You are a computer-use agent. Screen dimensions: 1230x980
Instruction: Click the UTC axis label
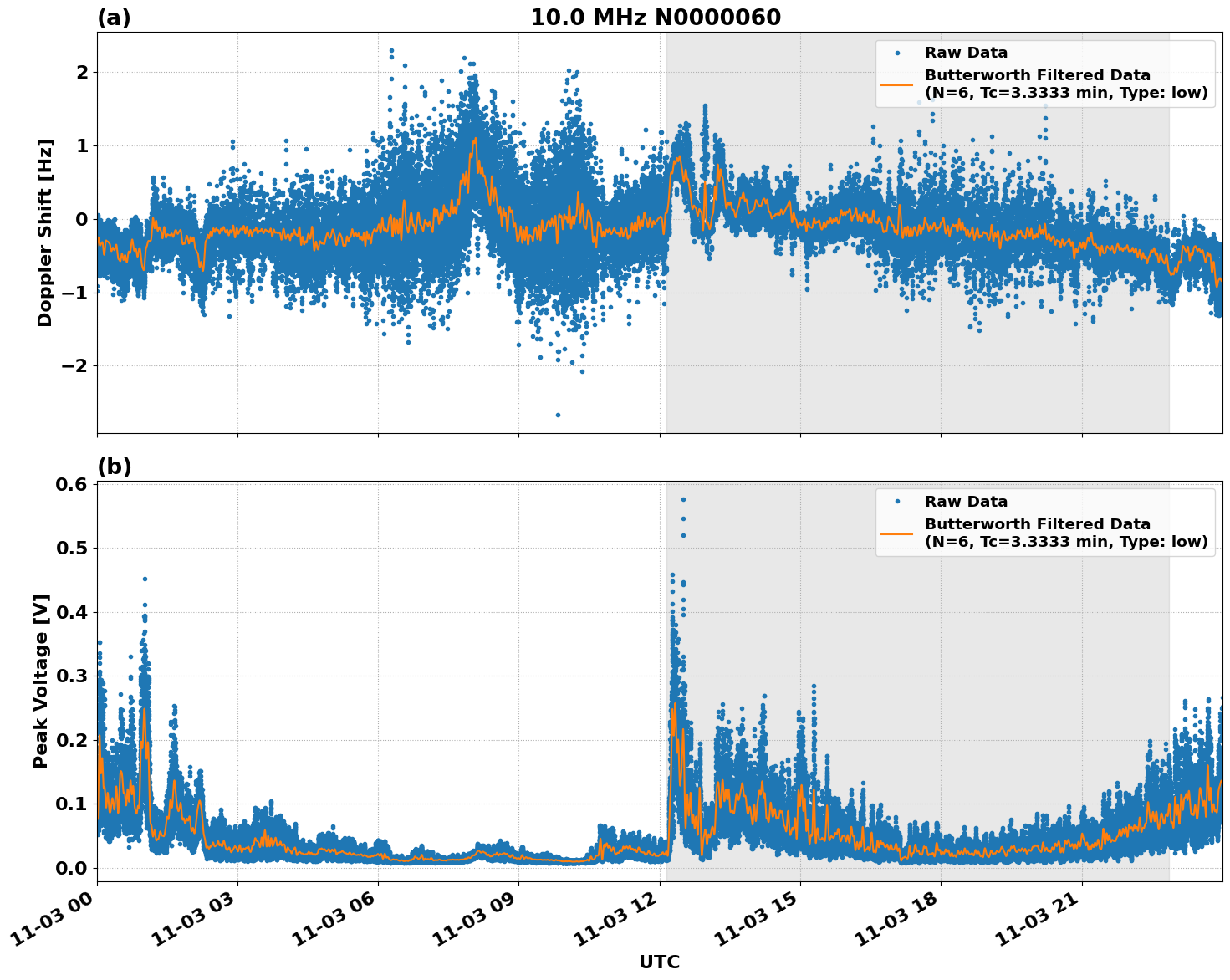658,962
